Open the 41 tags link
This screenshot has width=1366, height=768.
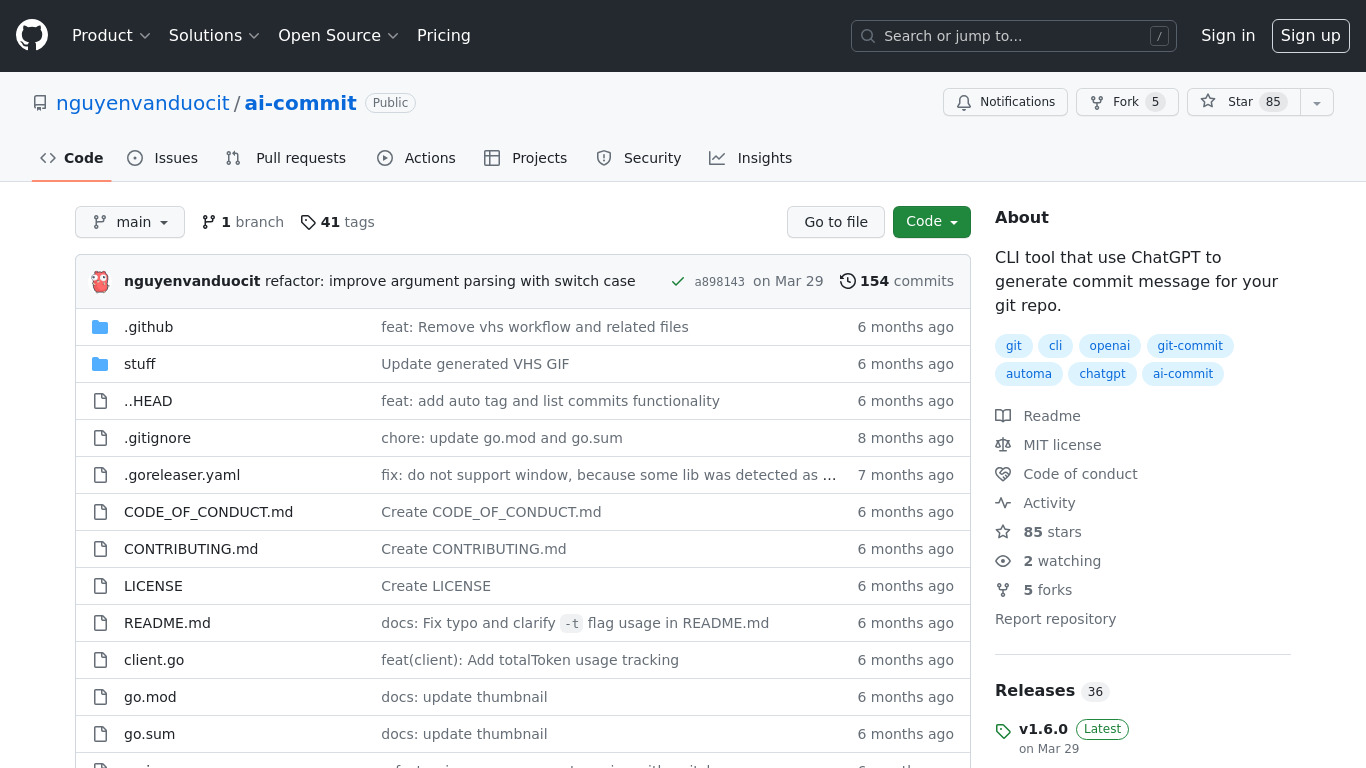[x=338, y=222]
